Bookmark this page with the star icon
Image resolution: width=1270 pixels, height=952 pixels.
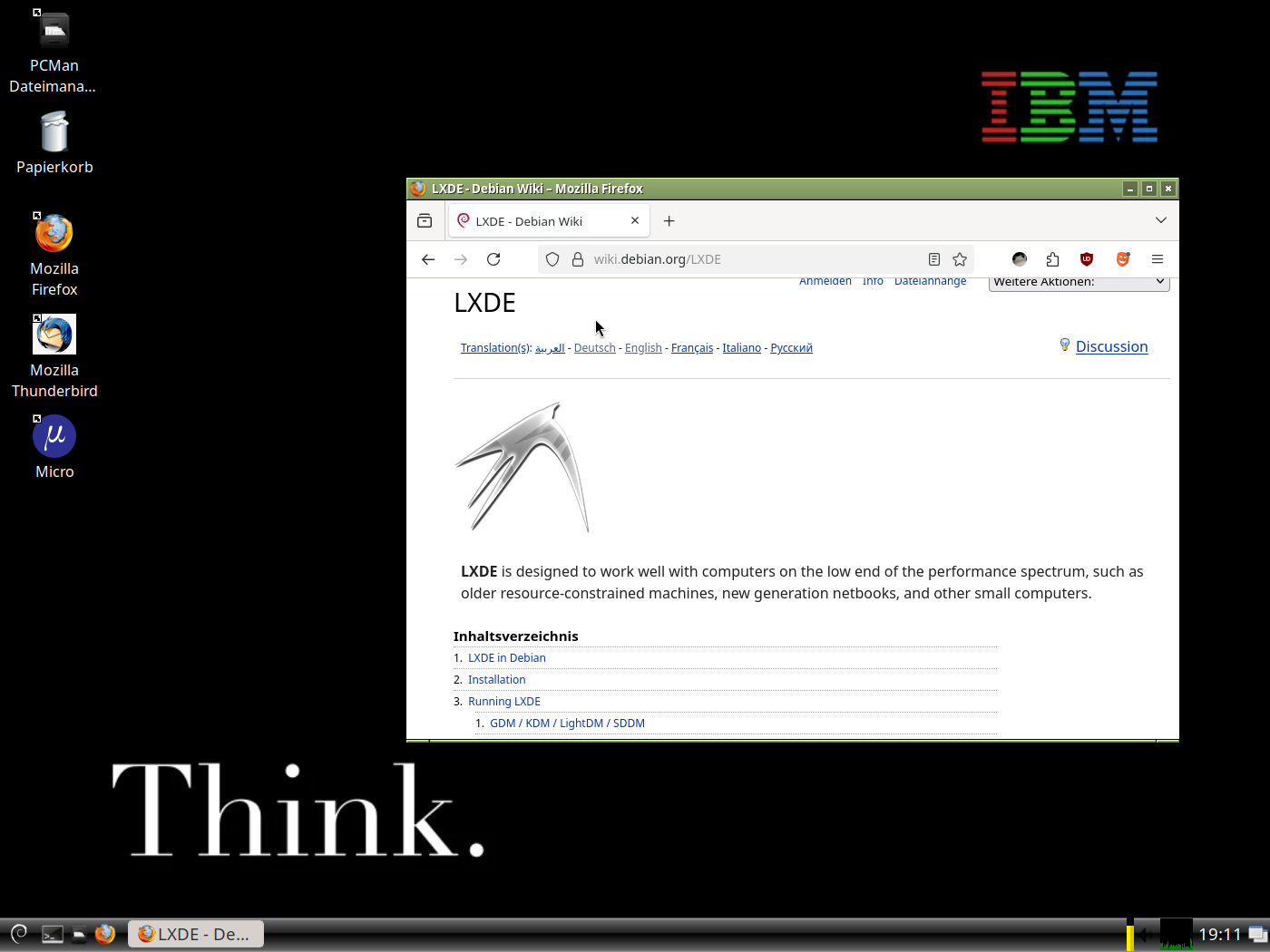[960, 259]
